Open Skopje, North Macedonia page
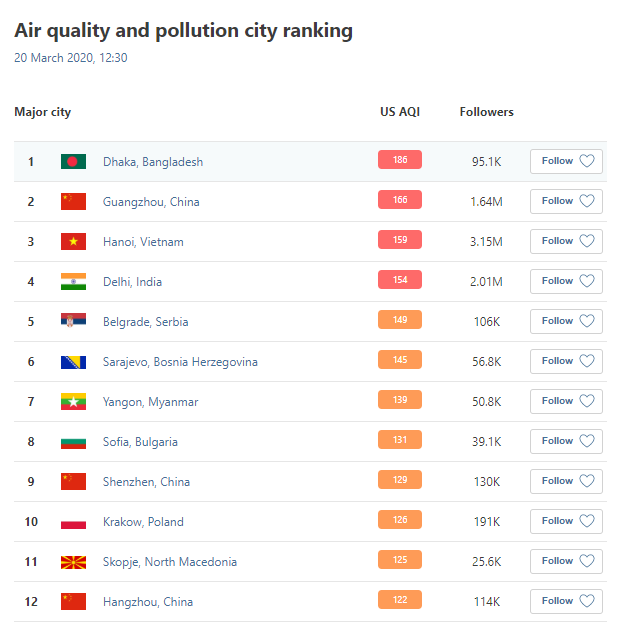The width and height of the screenshot is (617, 624). click(170, 562)
